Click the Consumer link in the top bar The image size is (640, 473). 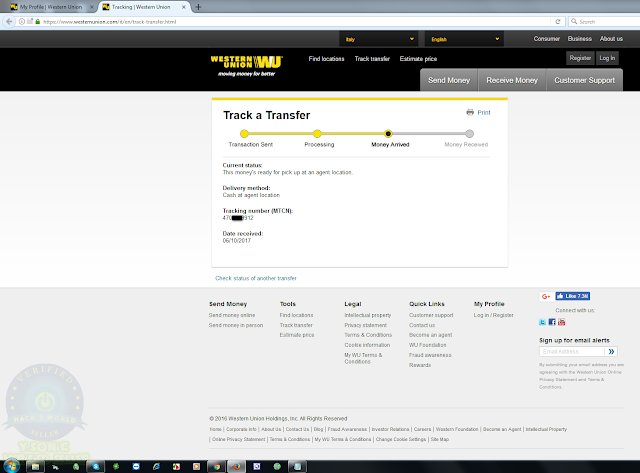point(547,39)
